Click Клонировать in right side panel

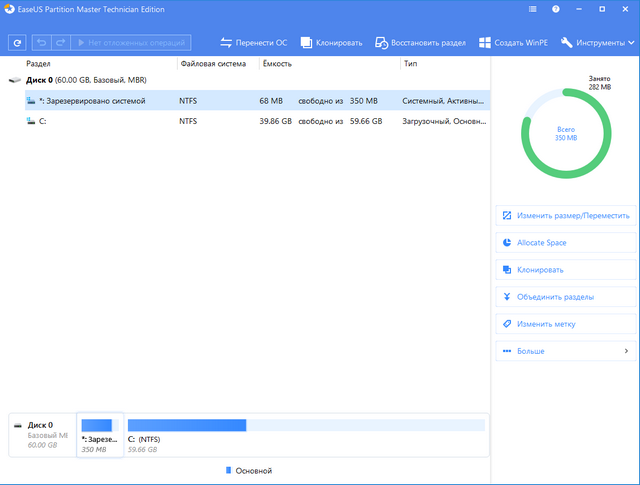pyautogui.click(x=566, y=270)
